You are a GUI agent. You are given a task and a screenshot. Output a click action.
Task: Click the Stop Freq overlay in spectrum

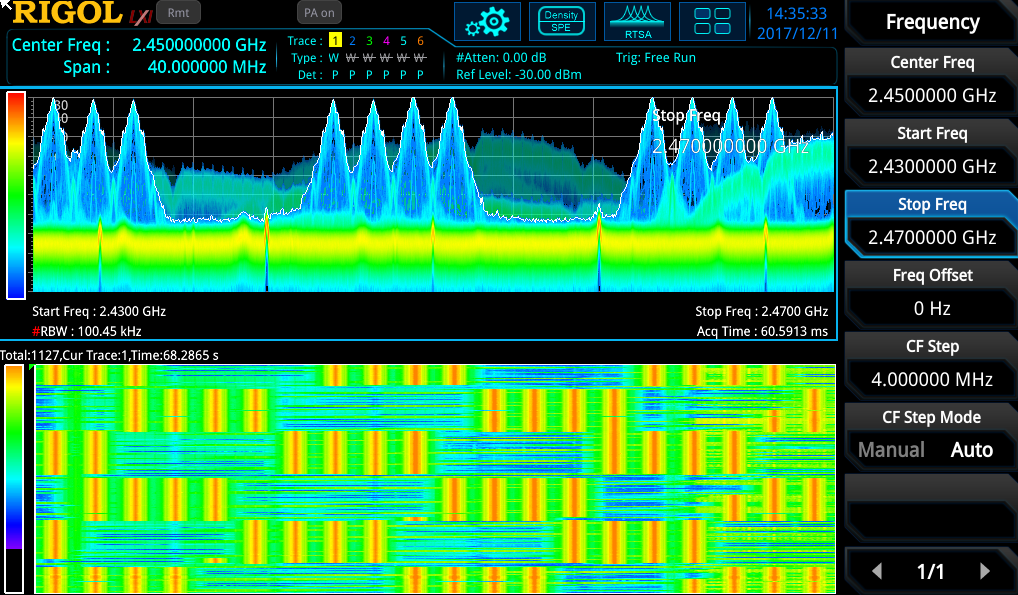pyautogui.click(x=730, y=131)
